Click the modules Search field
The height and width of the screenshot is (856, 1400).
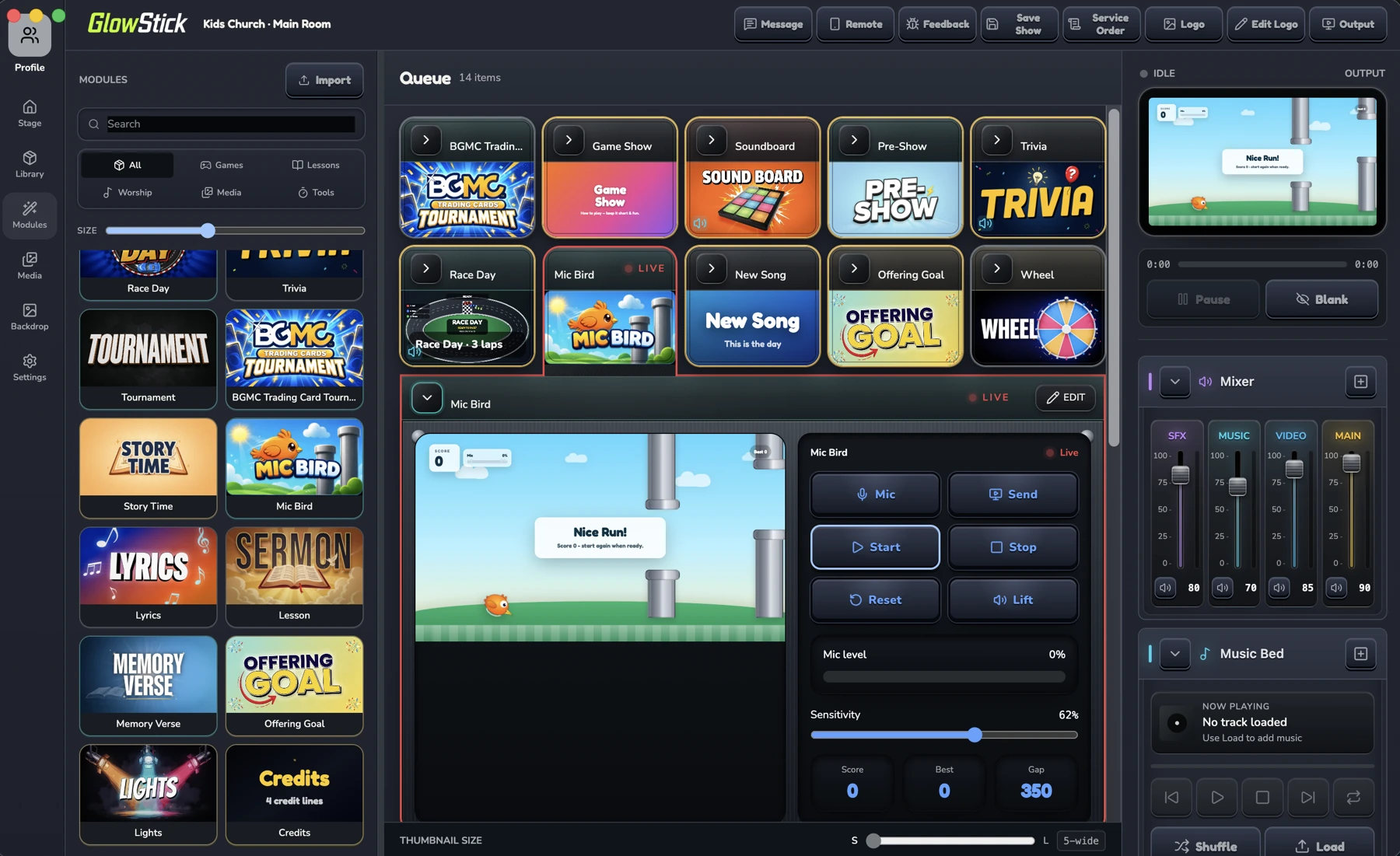click(221, 124)
